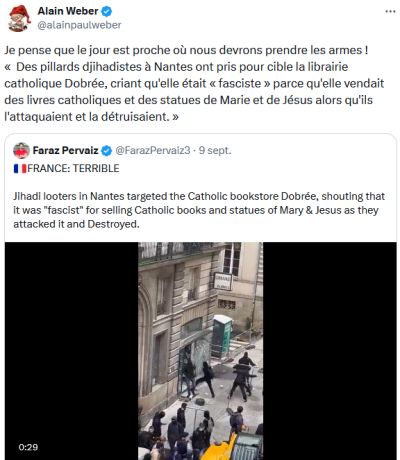The image size is (400, 460).
Task: Open the @FarazPervaiz3 handle
Action: [153, 151]
